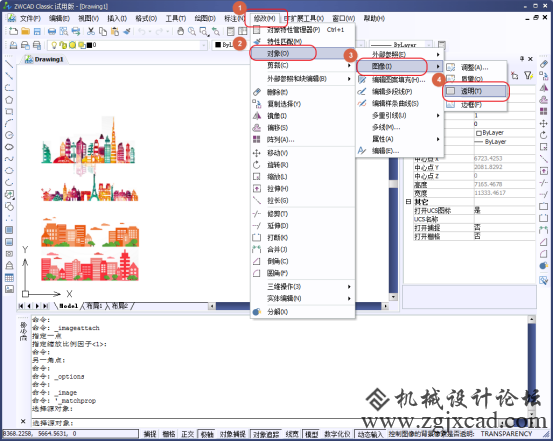
Task: Click the Move icon in right toolbar
Action: tap(543, 123)
